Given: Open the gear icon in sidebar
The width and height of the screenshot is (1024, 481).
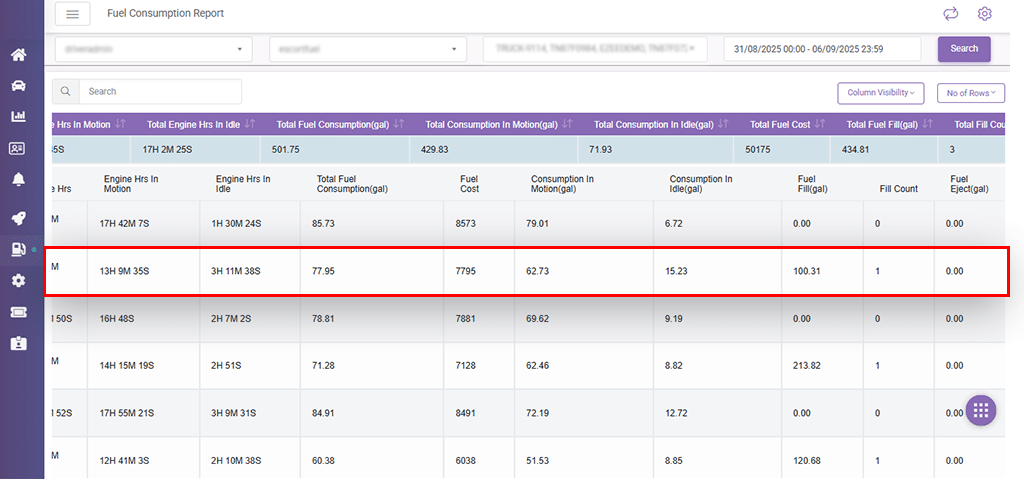Looking at the screenshot, I should coord(18,281).
